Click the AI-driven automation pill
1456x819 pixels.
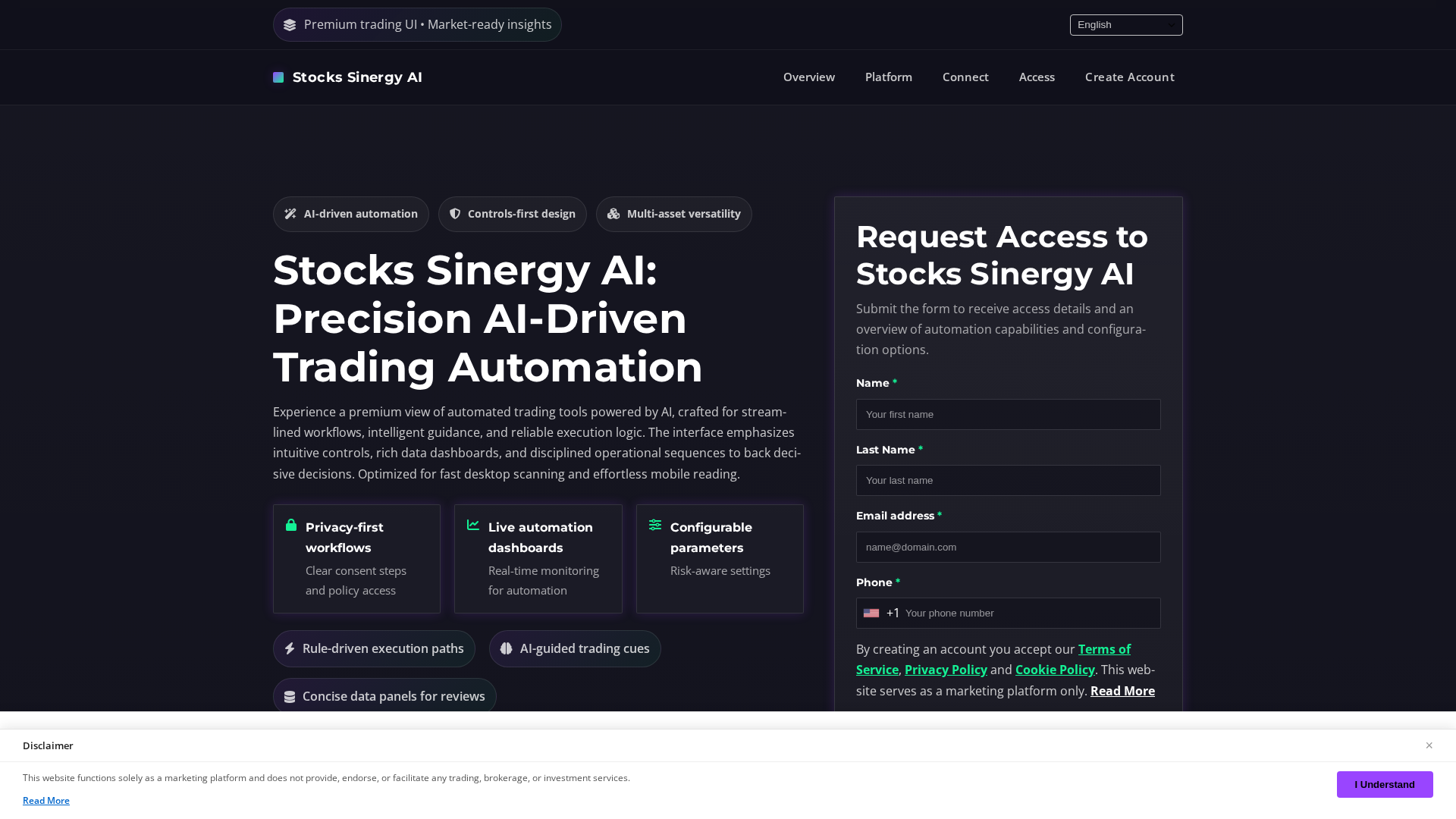click(351, 215)
